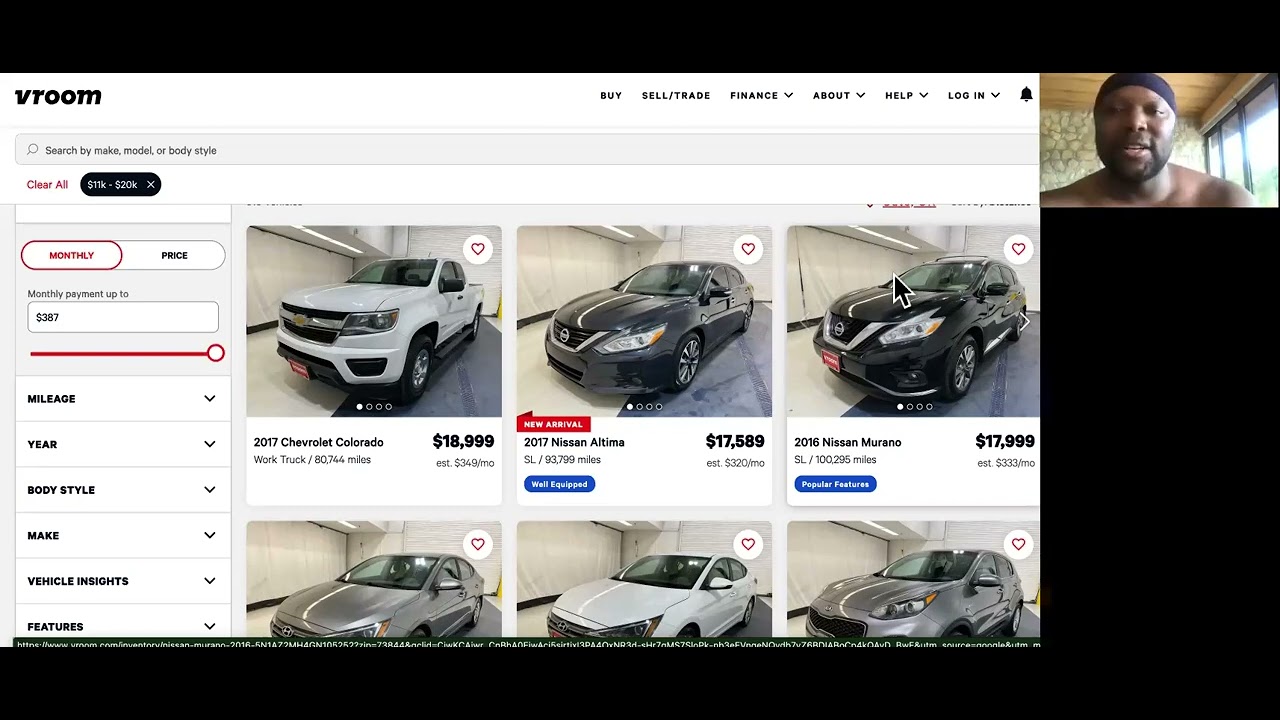
Task: Open the About dropdown menu
Action: 839,95
